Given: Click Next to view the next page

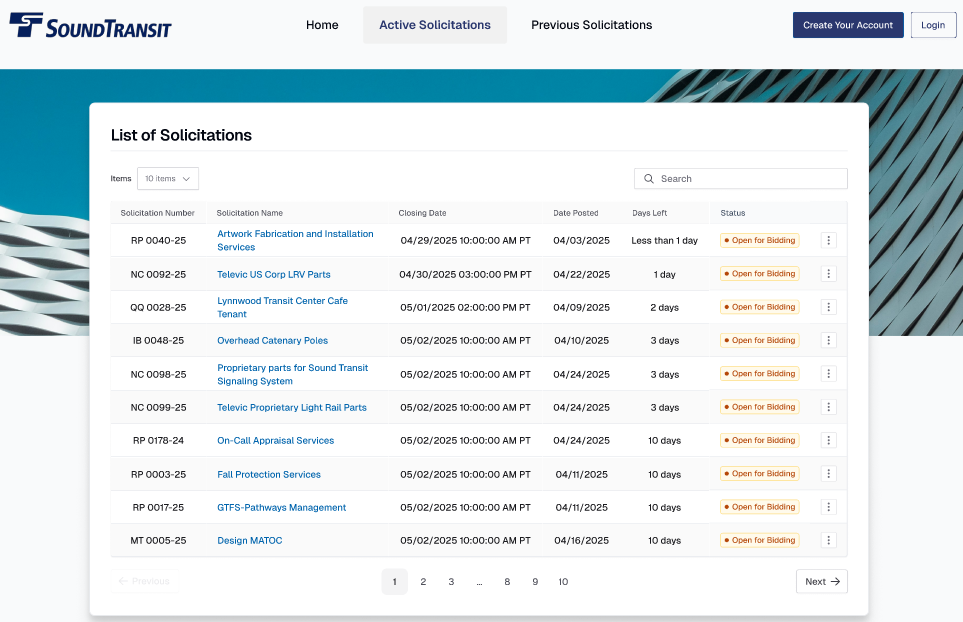Looking at the screenshot, I should pyautogui.click(x=821, y=581).
